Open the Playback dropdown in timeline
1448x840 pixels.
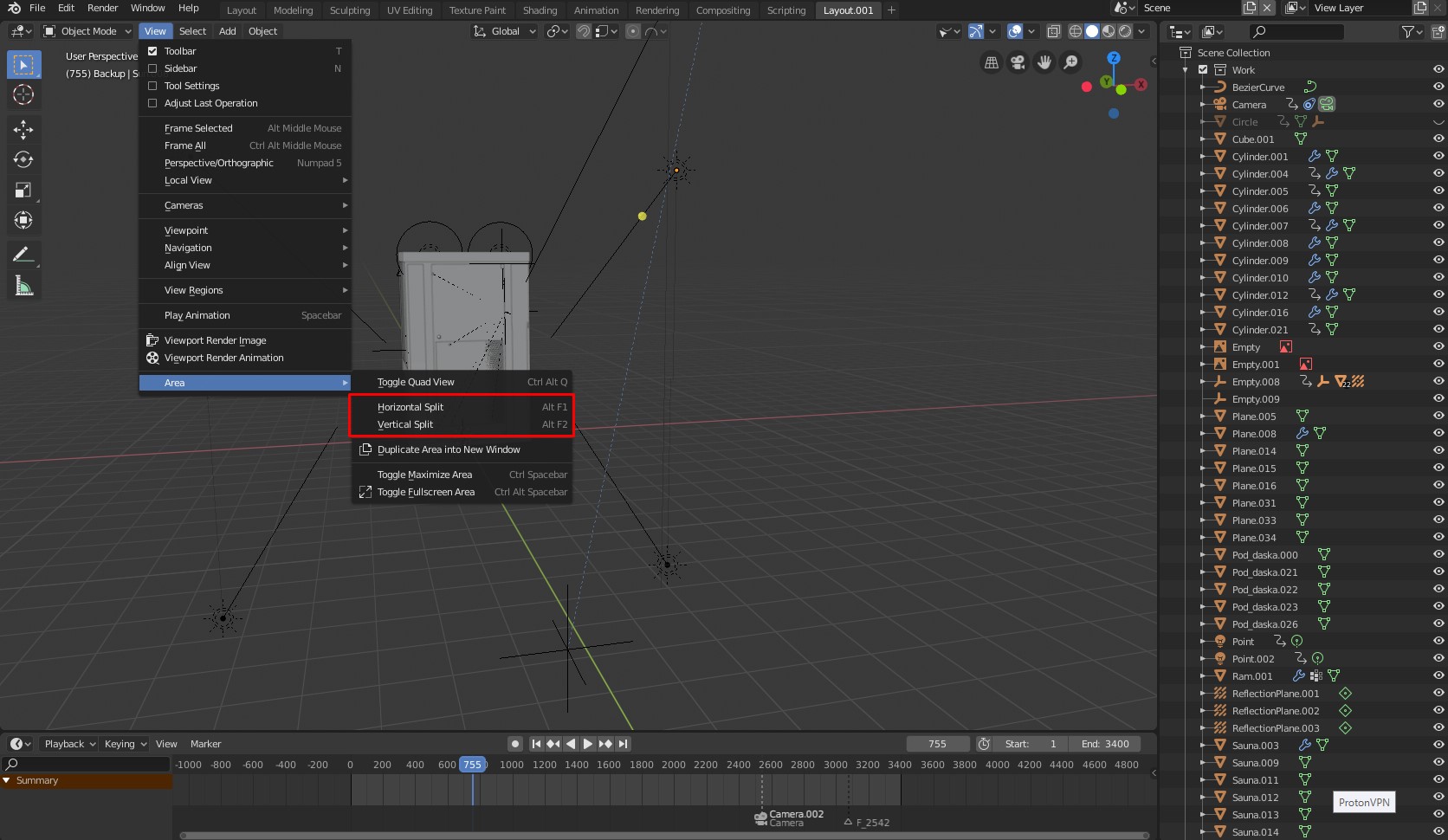pyautogui.click(x=69, y=744)
